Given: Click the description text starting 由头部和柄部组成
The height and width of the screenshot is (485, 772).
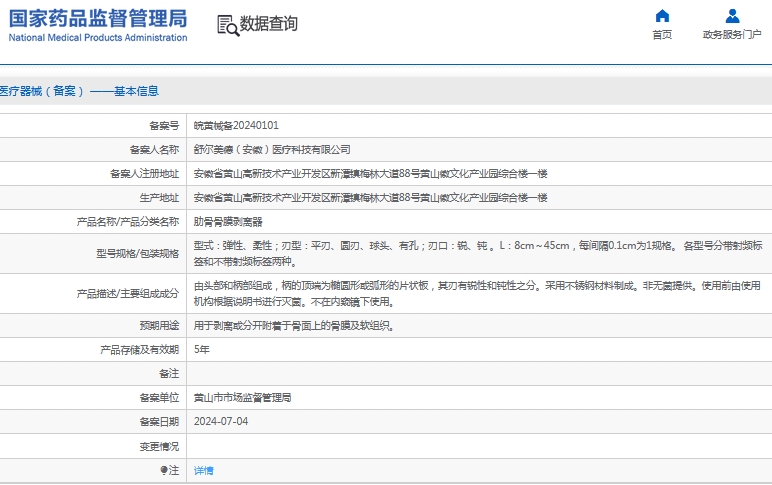Looking at the screenshot, I should pyautogui.click(x=477, y=294).
